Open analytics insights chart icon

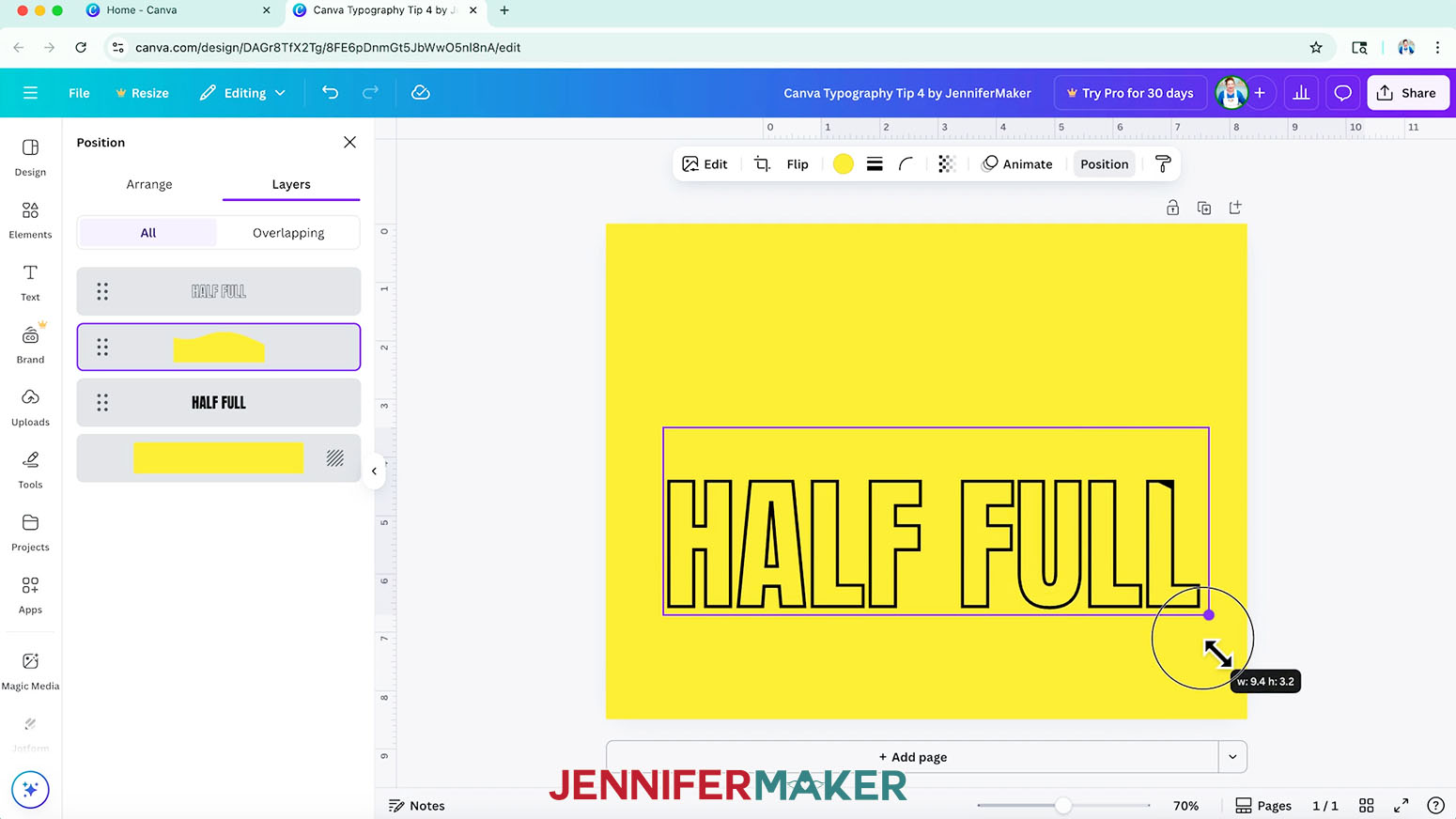click(x=1301, y=93)
